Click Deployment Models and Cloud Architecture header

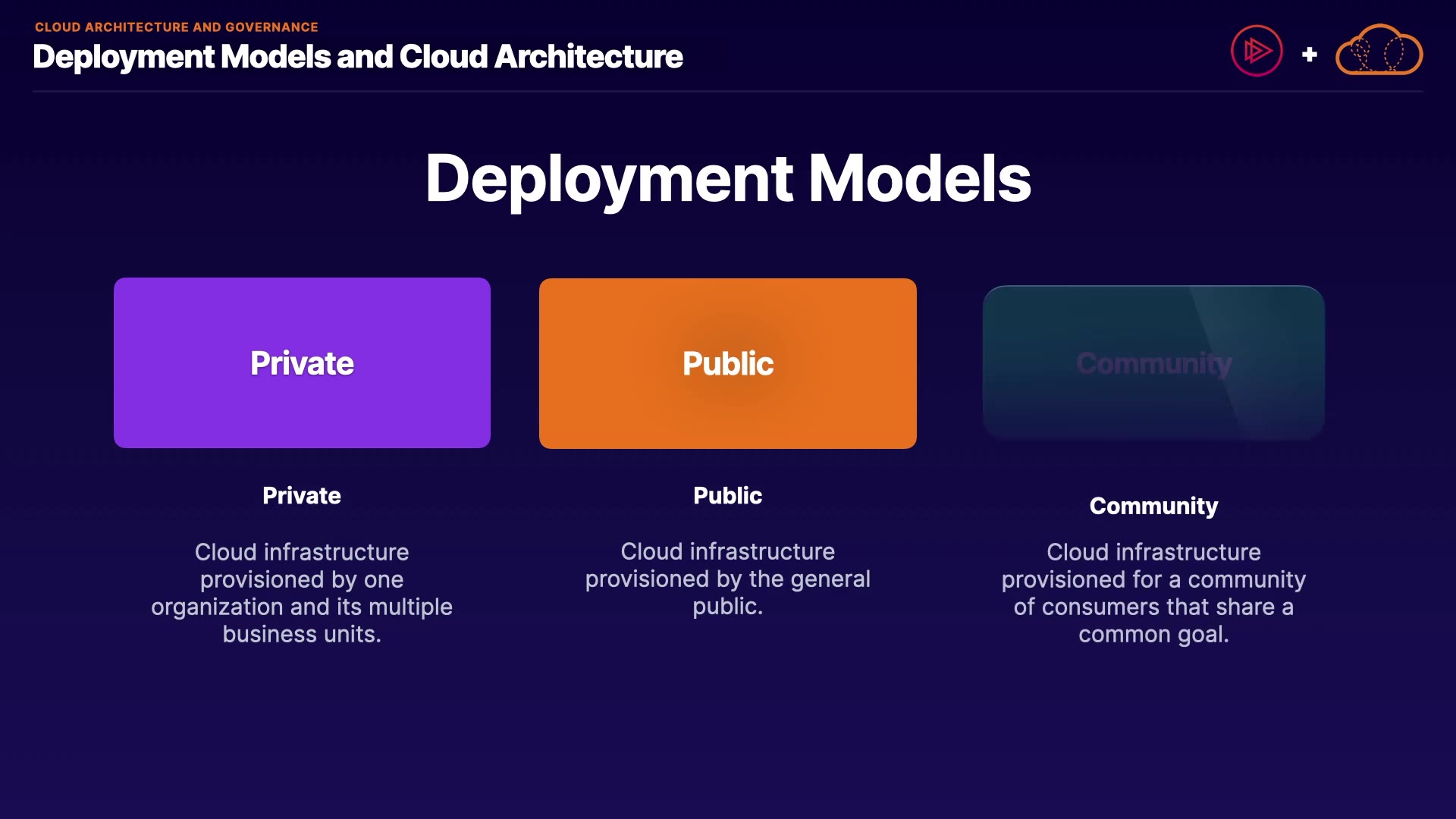pos(358,57)
